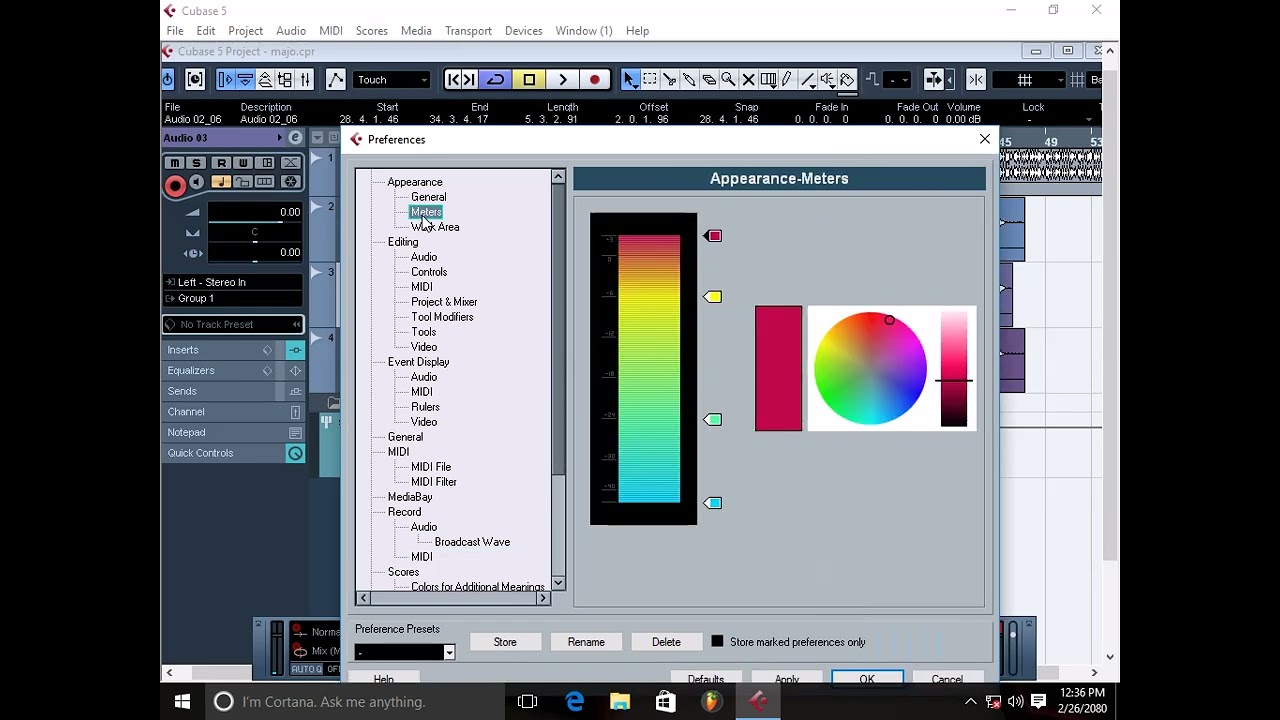The height and width of the screenshot is (720, 1280).
Task: Open the Transport menu
Action: coord(468,31)
